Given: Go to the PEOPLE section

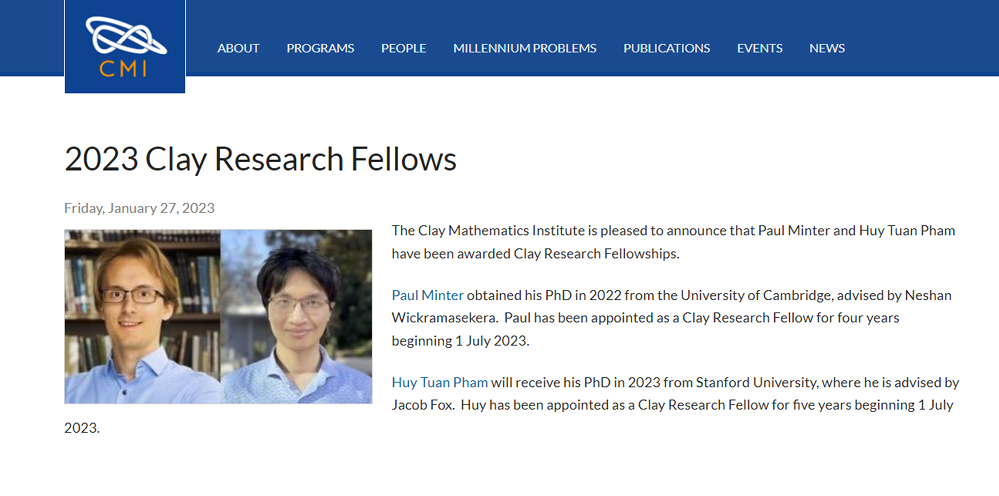Looking at the screenshot, I should (x=404, y=48).
